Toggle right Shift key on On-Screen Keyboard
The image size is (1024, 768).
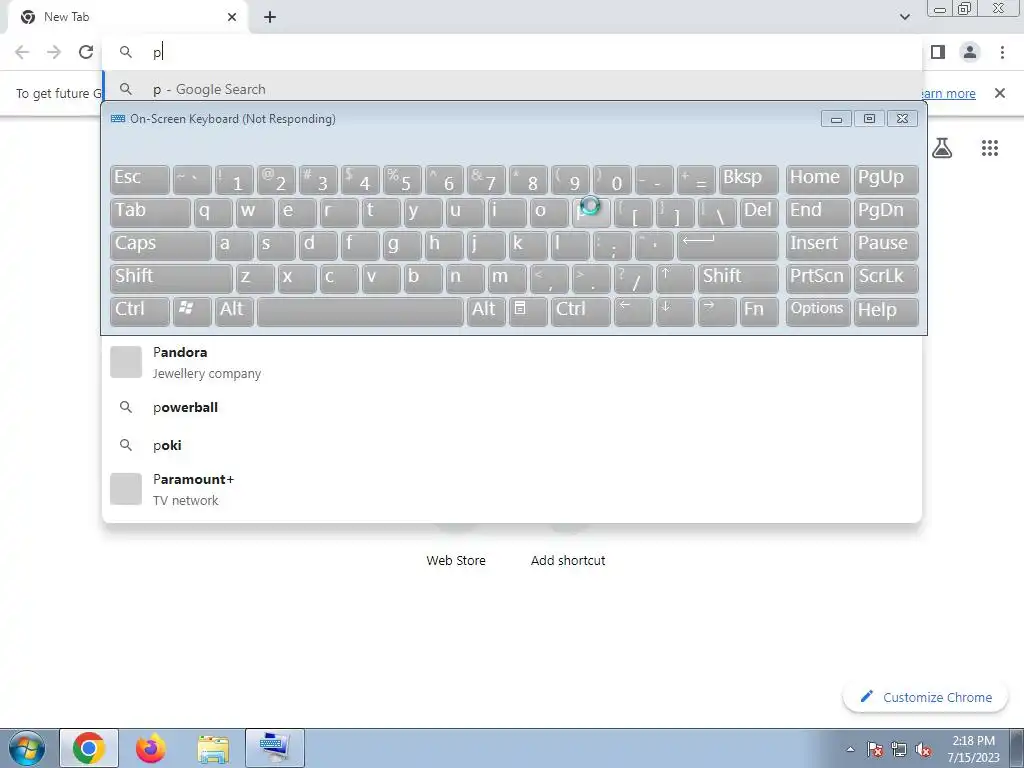[738, 278]
